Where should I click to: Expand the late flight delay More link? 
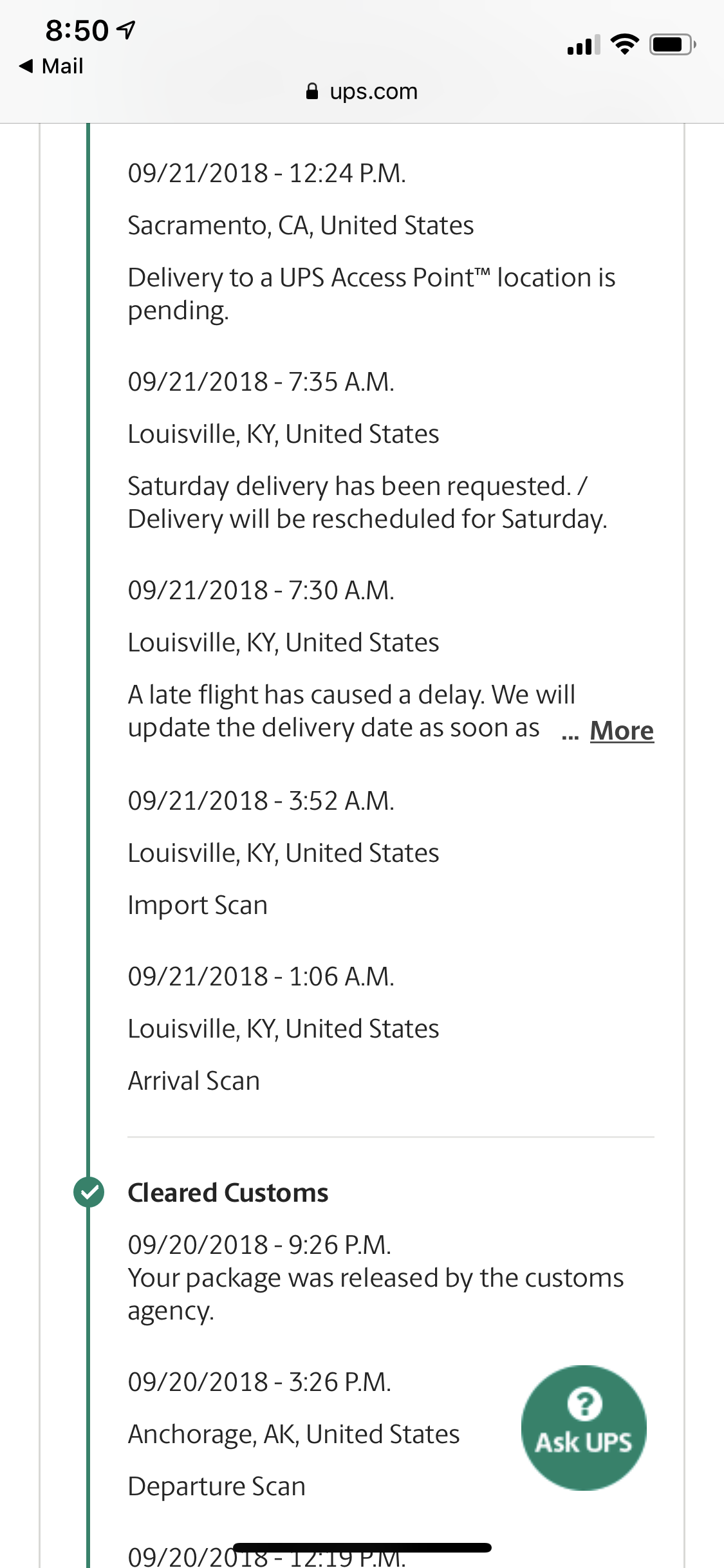pyautogui.click(x=622, y=731)
